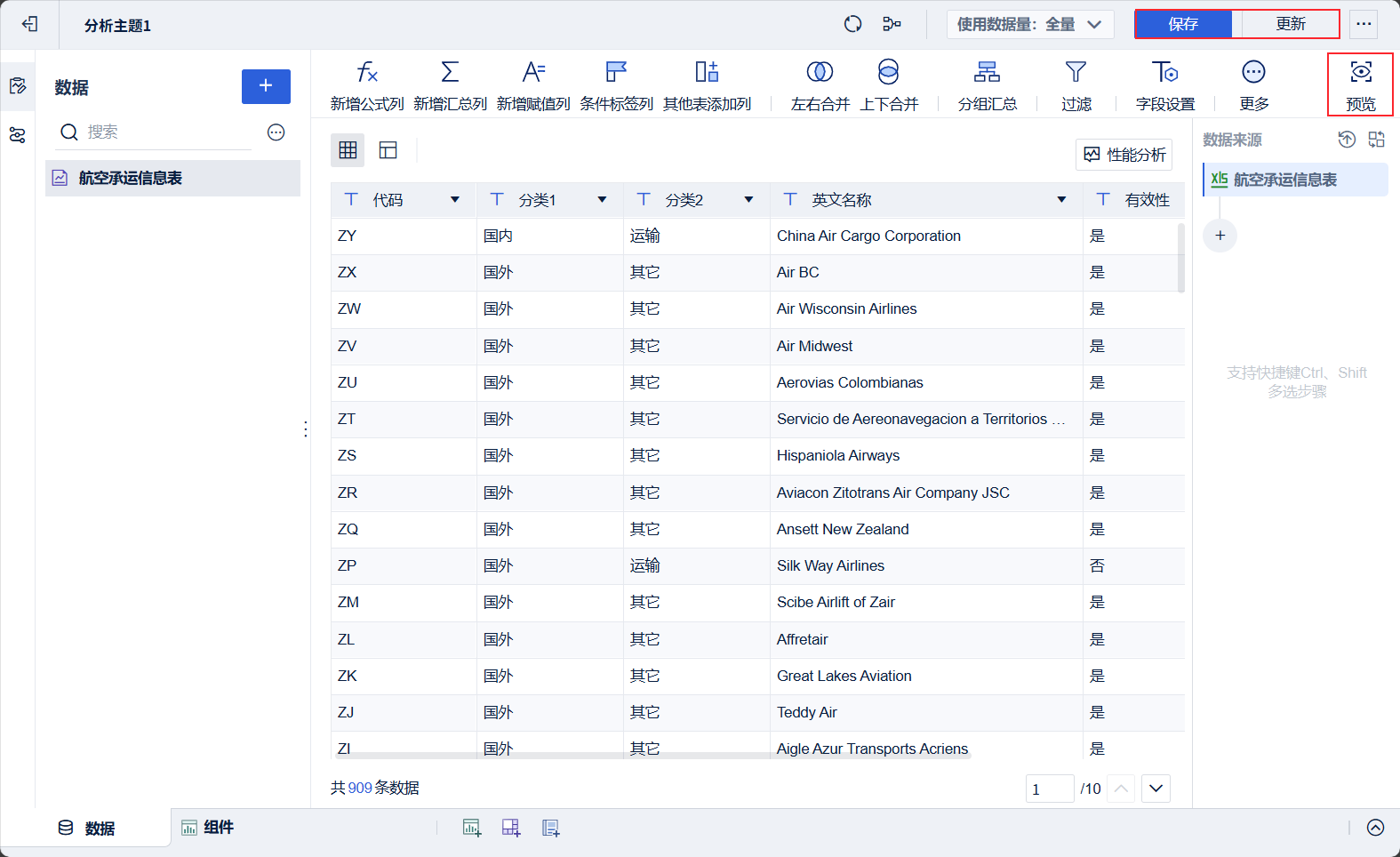
Task: Click 其他表添加列 tool
Action: point(708,85)
